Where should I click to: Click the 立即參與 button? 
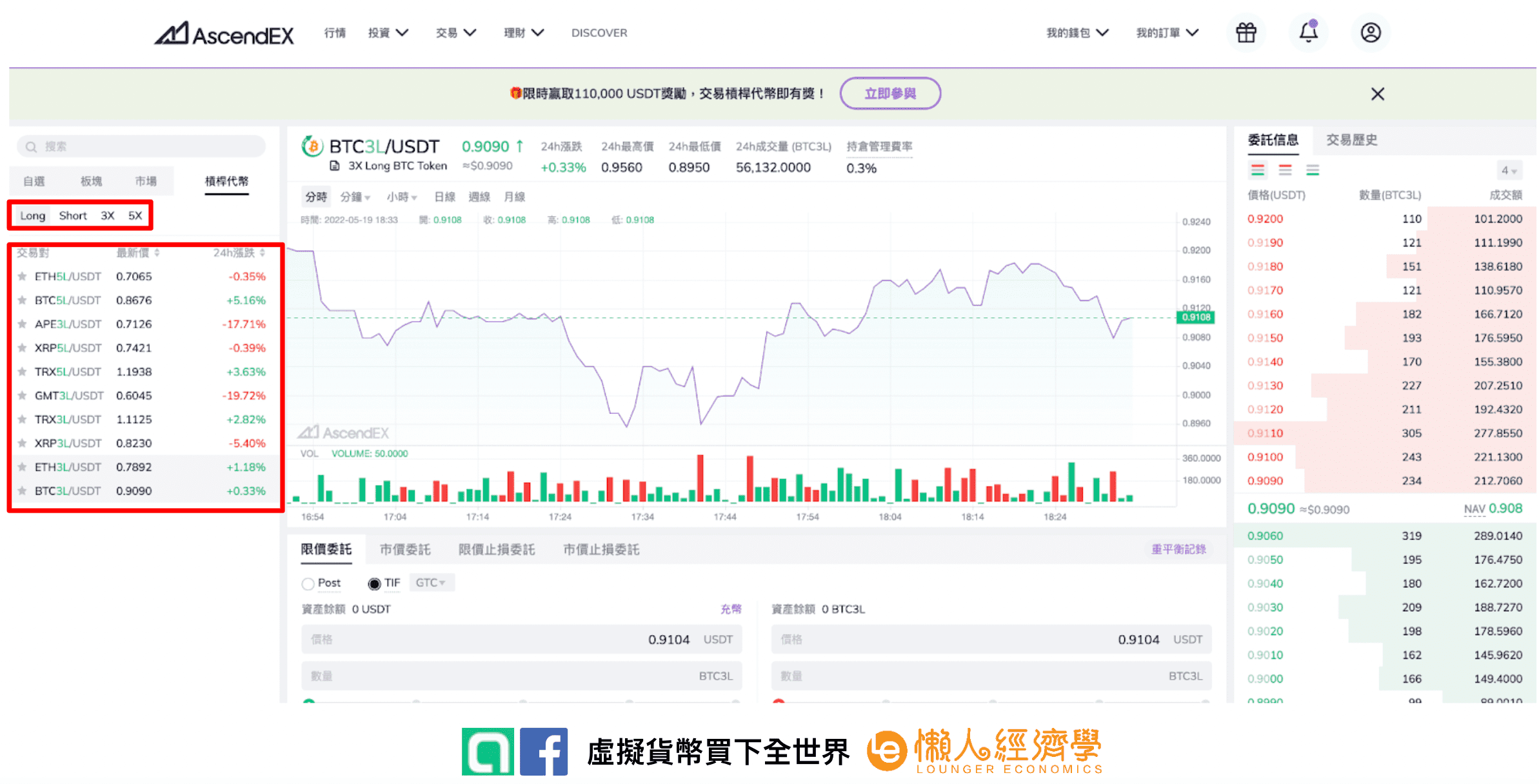[890, 94]
